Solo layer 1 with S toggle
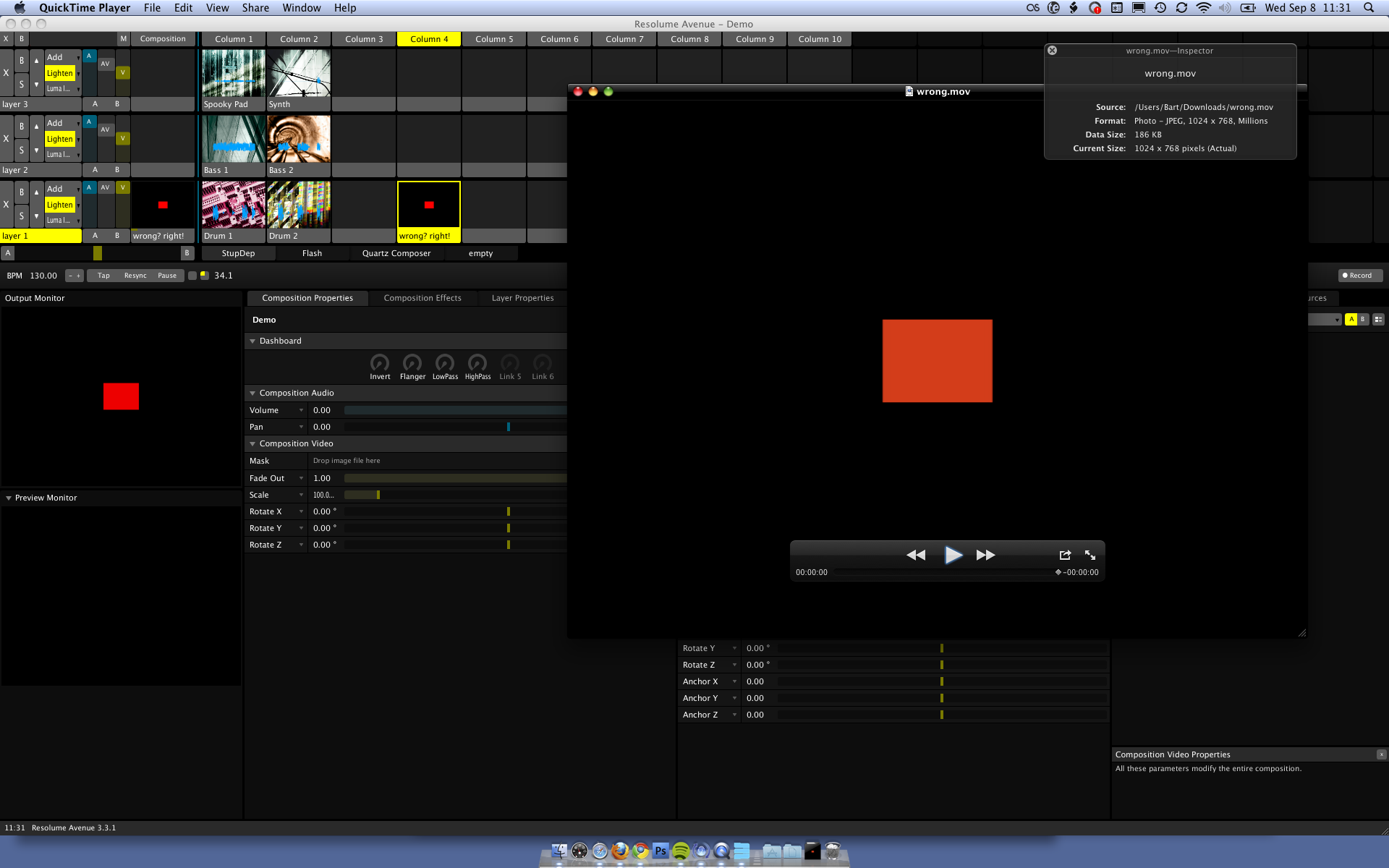 (x=22, y=216)
